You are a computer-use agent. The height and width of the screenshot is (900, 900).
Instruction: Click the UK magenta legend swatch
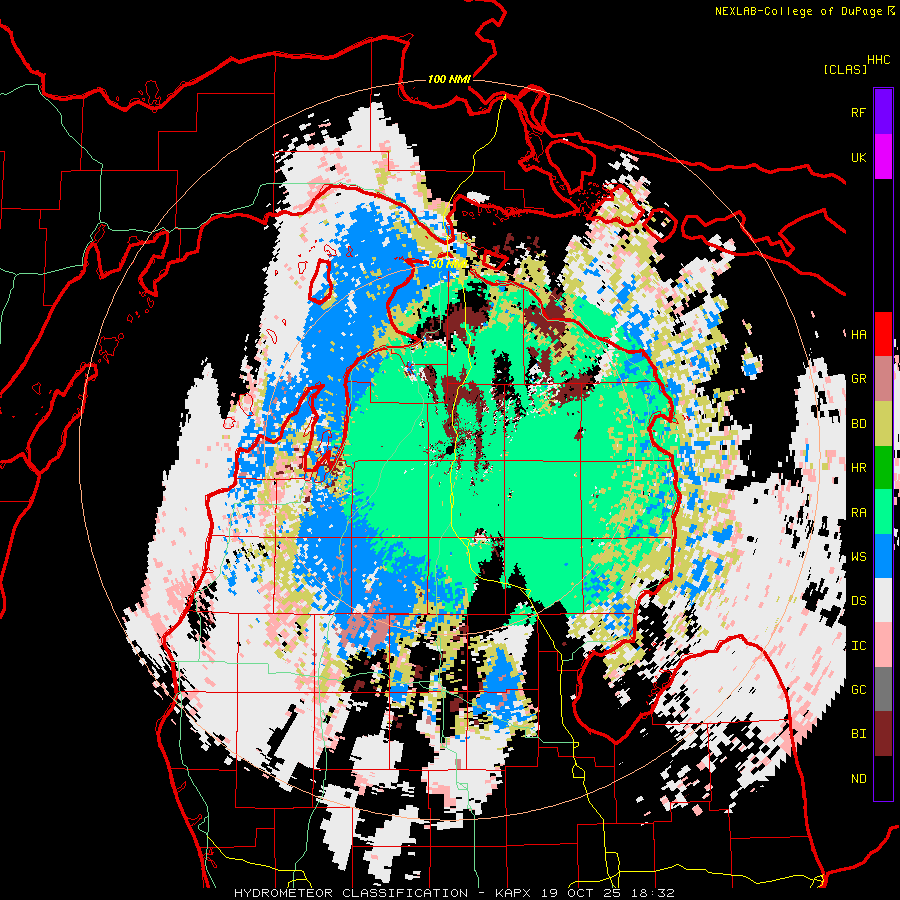(883, 157)
